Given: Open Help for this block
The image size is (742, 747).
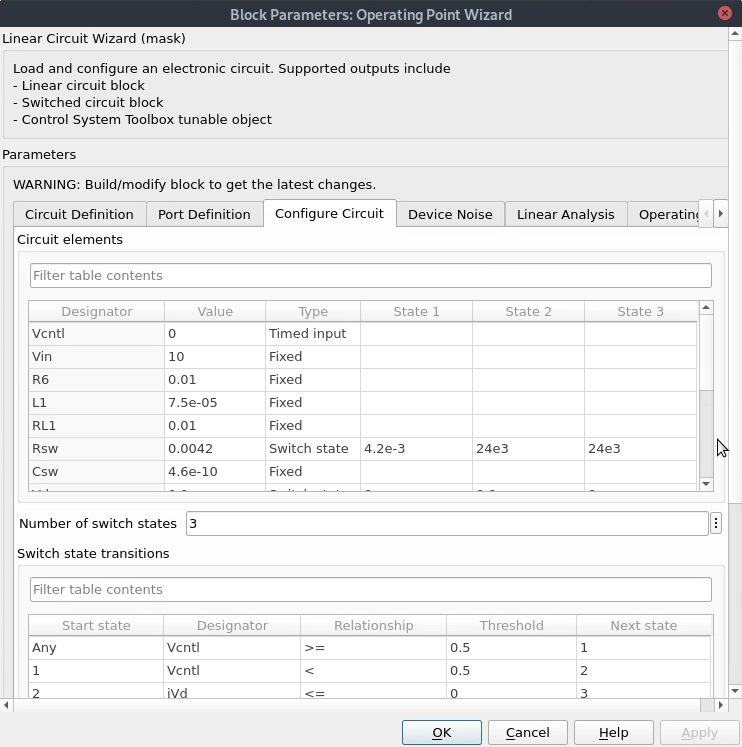Looking at the screenshot, I should (613, 732).
